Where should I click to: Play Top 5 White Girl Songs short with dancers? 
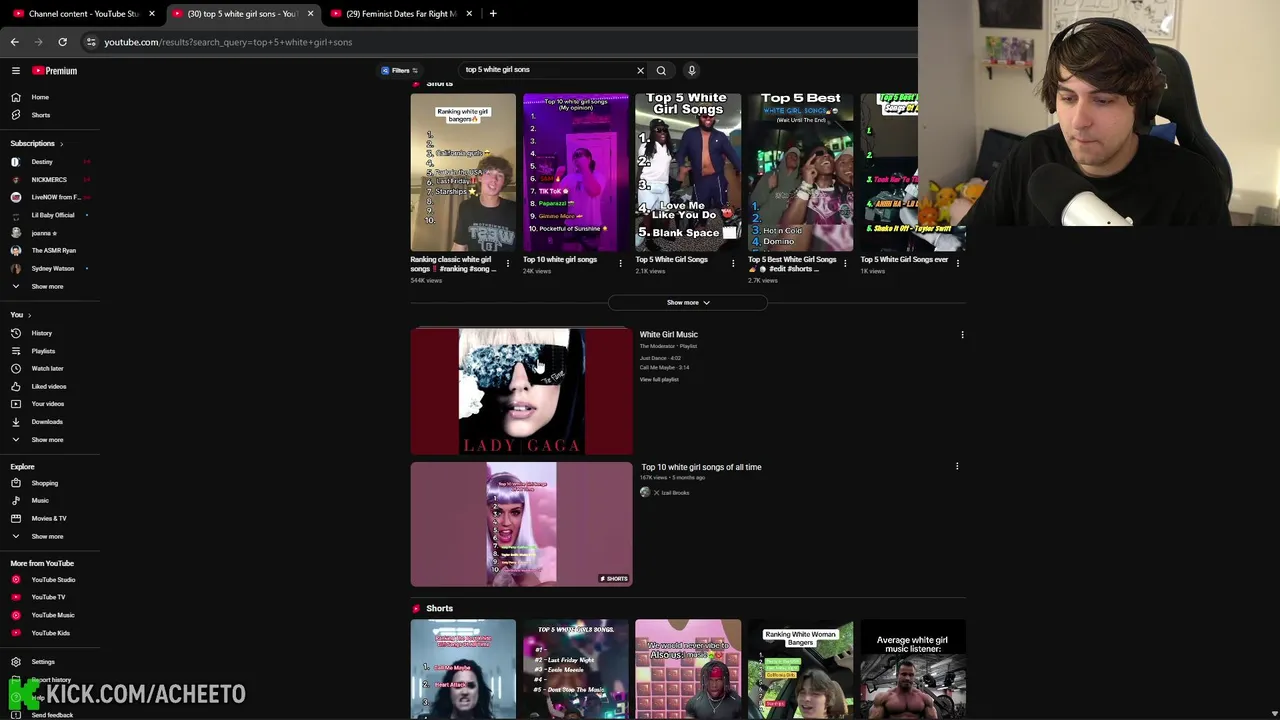688,172
